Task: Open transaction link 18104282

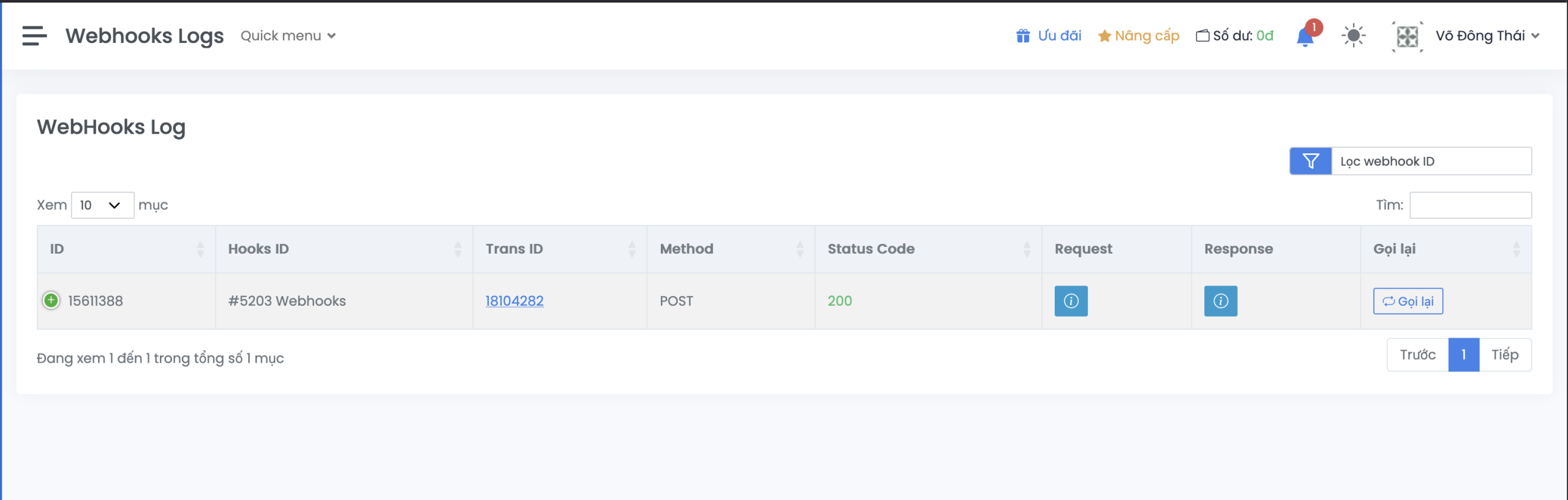Action: (x=514, y=301)
